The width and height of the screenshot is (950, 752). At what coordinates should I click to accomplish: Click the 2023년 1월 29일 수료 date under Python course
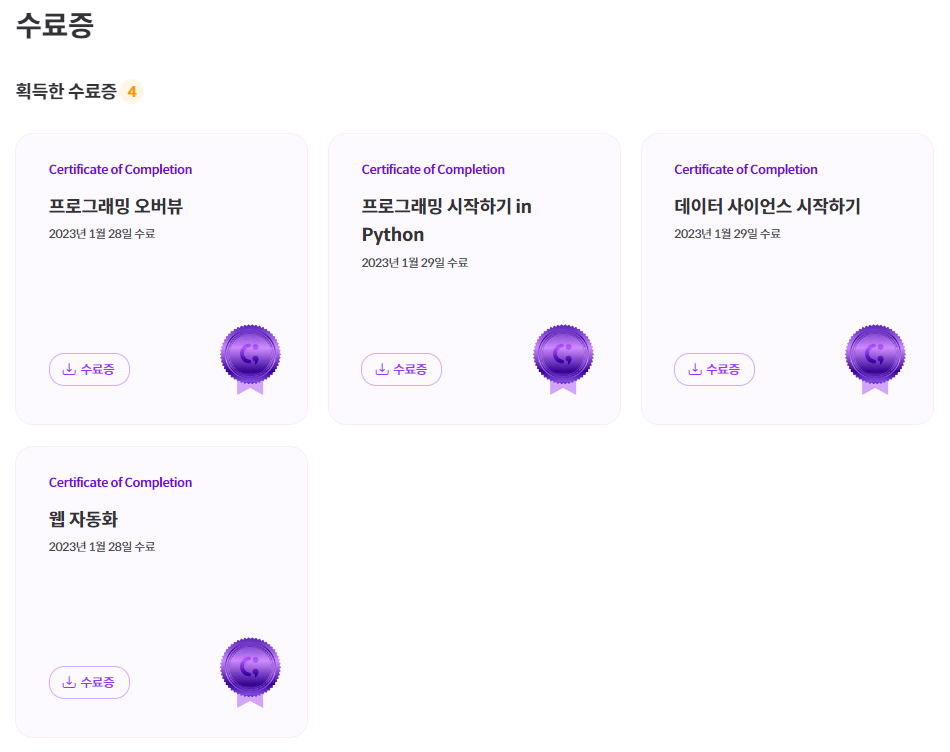coord(414,262)
